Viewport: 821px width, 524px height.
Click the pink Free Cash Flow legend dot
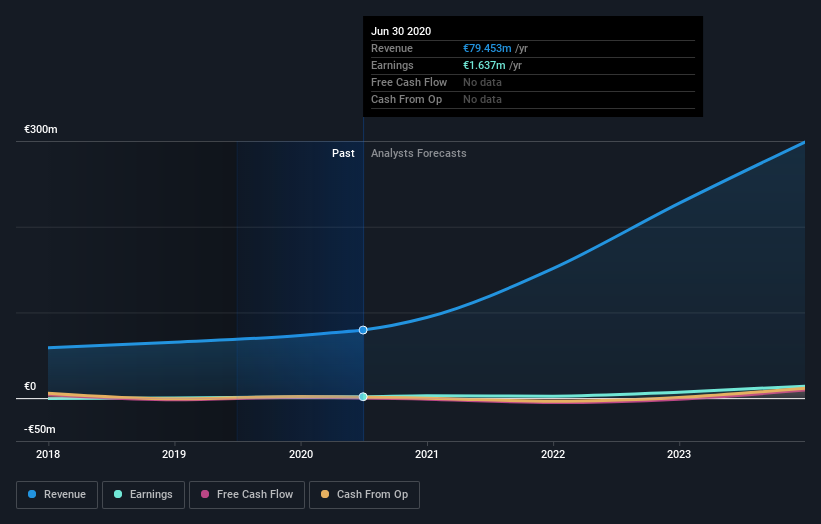coord(205,494)
